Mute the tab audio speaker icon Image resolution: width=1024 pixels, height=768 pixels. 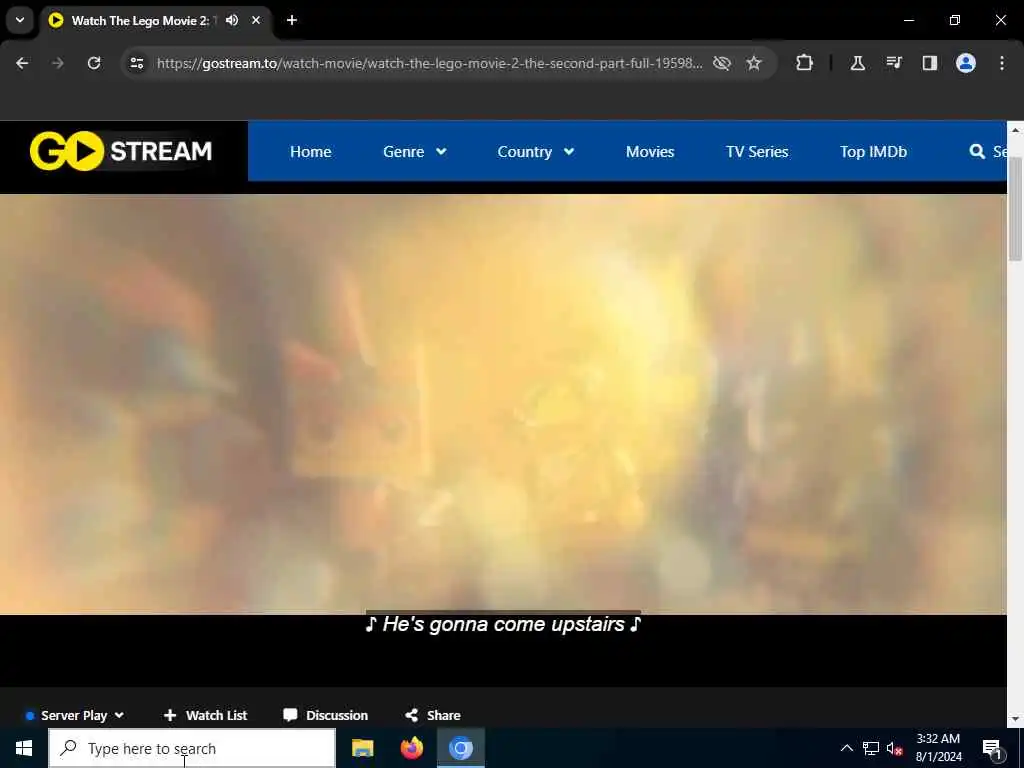click(232, 20)
